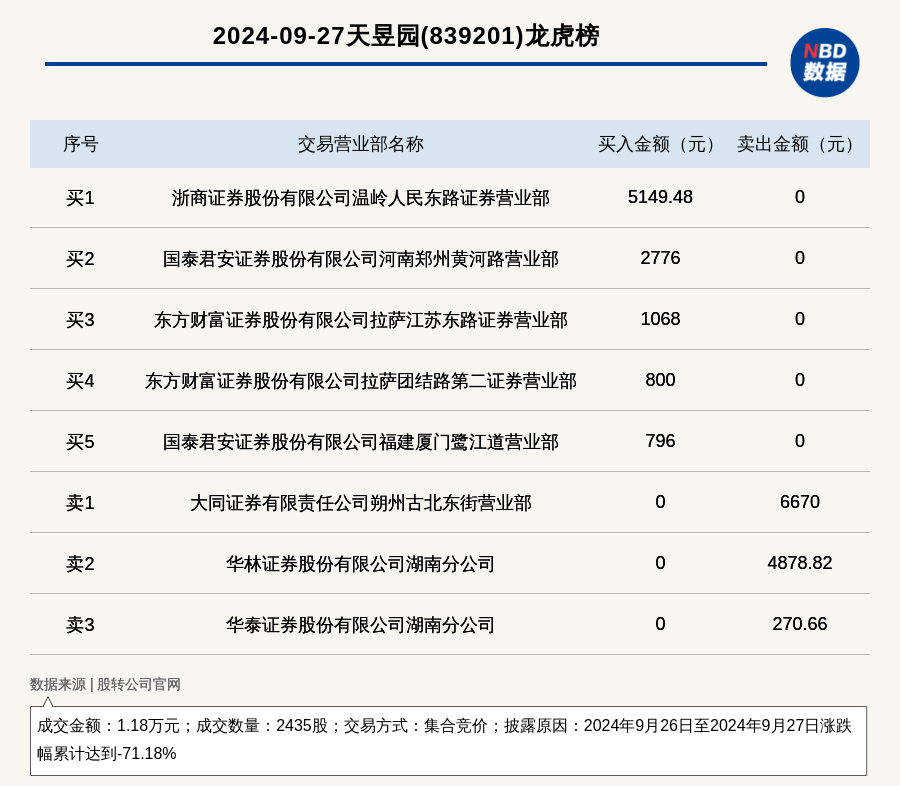Viewport: 900px width, 786px height.
Task: Click the sell amount 6670
Action: (800, 502)
